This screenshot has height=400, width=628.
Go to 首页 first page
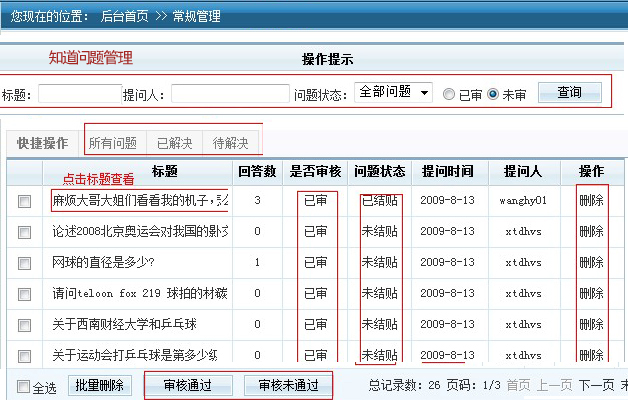coord(518,385)
